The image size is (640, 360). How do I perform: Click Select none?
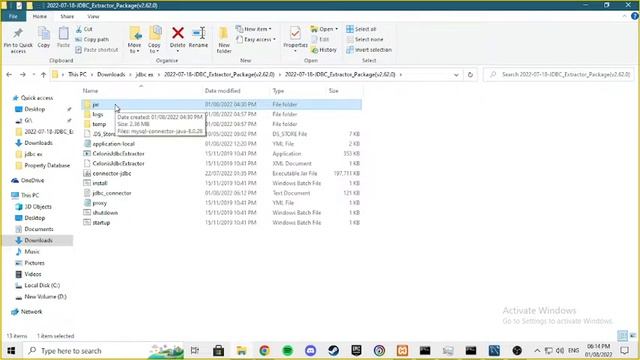pos(365,39)
